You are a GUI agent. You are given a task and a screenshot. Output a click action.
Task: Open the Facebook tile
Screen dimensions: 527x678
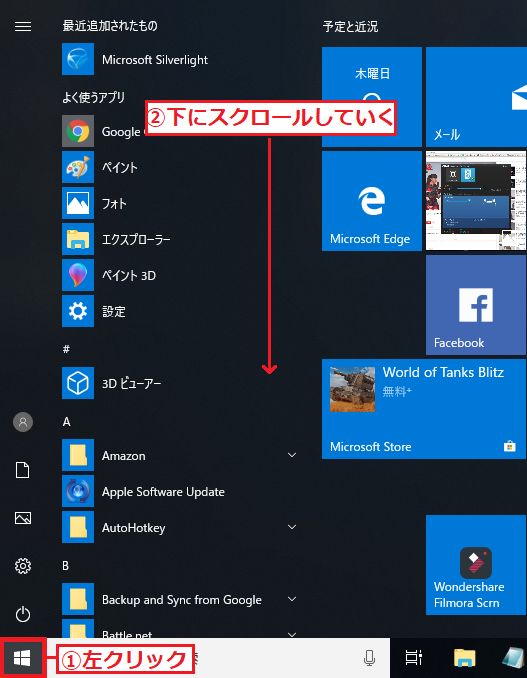click(x=476, y=305)
